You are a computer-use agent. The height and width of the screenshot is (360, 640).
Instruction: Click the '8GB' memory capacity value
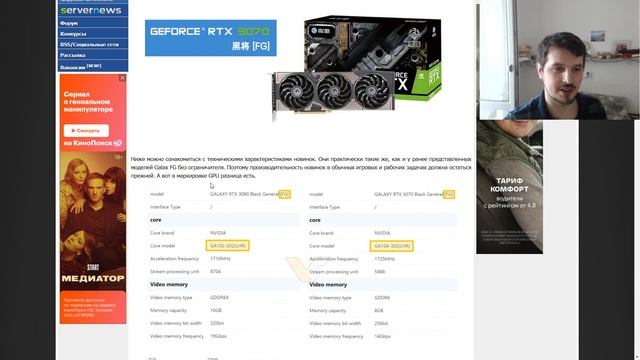pos(379,311)
